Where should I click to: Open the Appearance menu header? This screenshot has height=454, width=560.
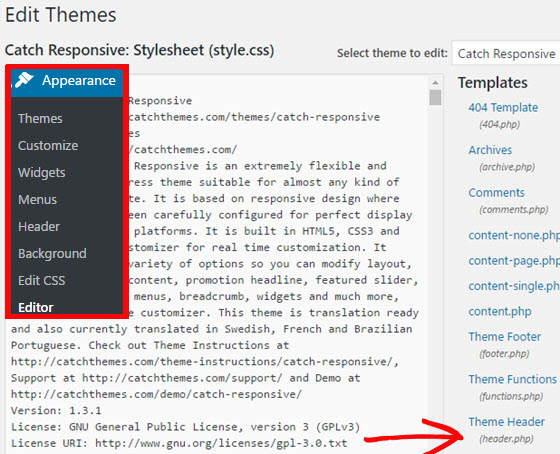click(67, 83)
